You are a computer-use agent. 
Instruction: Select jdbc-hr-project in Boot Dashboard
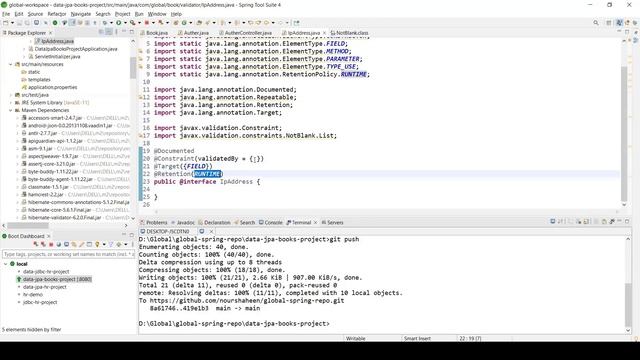tap(40, 302)
